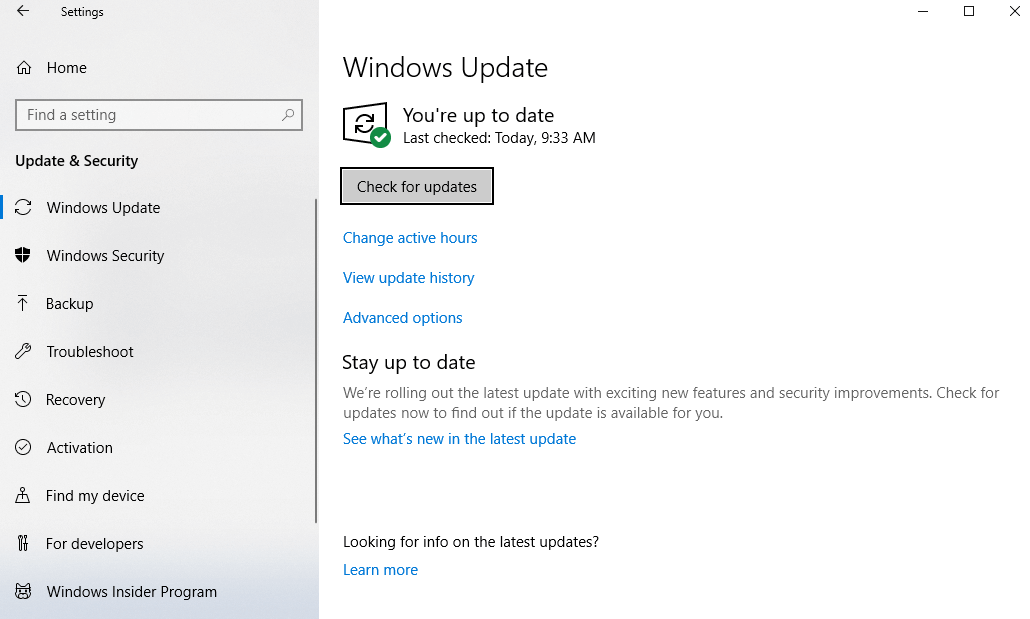Click the magnifier icon in search box
Screen dimensions: 1030x619
[288, 115]
